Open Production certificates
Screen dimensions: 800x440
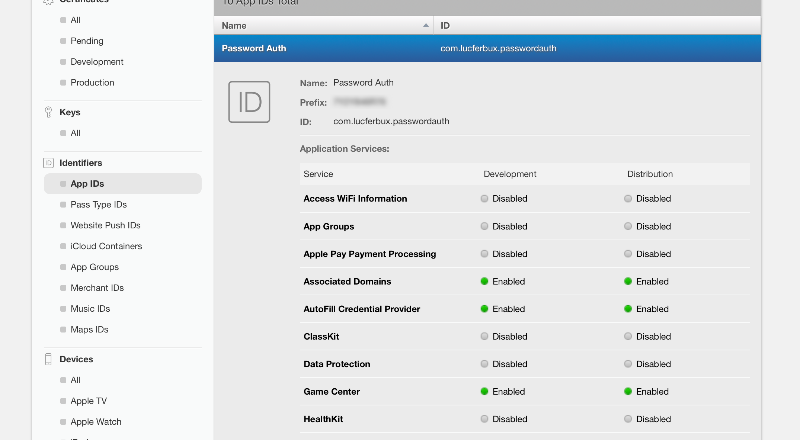click(92, 83)
